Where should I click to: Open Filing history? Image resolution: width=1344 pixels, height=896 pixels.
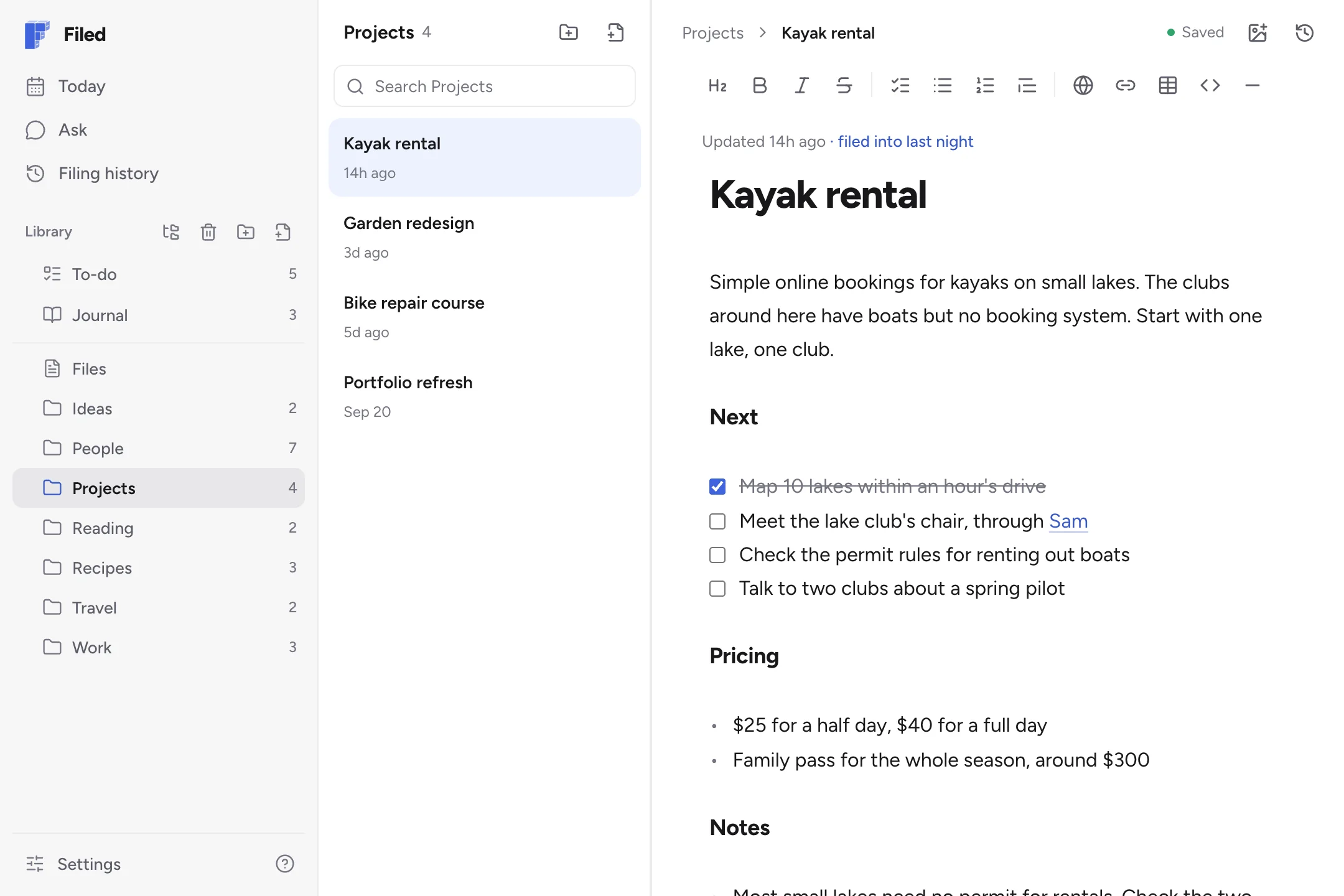coord(159,173)
